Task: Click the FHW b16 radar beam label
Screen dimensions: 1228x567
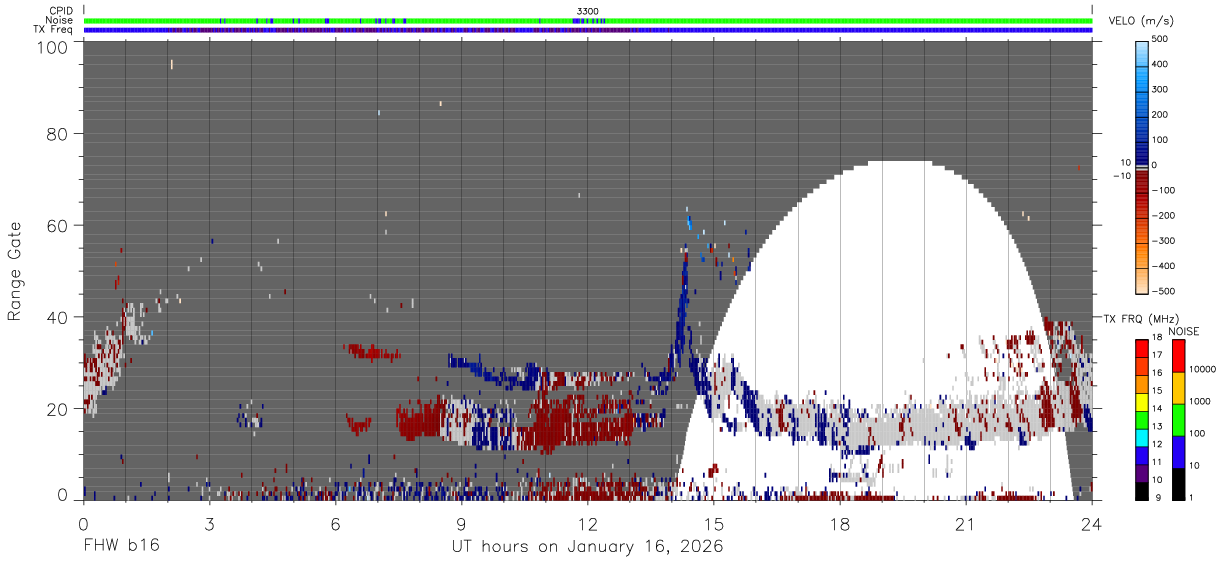Action: (x=120, y=546)
